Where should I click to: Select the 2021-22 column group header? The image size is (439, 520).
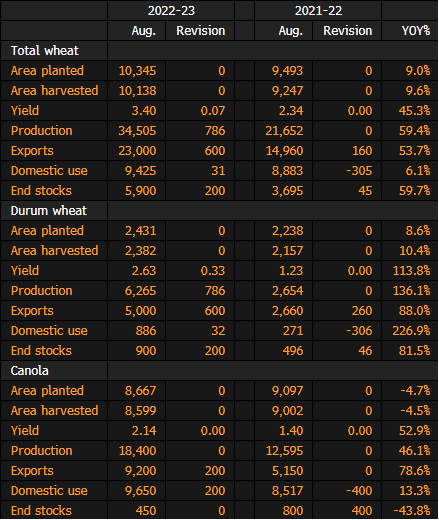pos(318,11)
